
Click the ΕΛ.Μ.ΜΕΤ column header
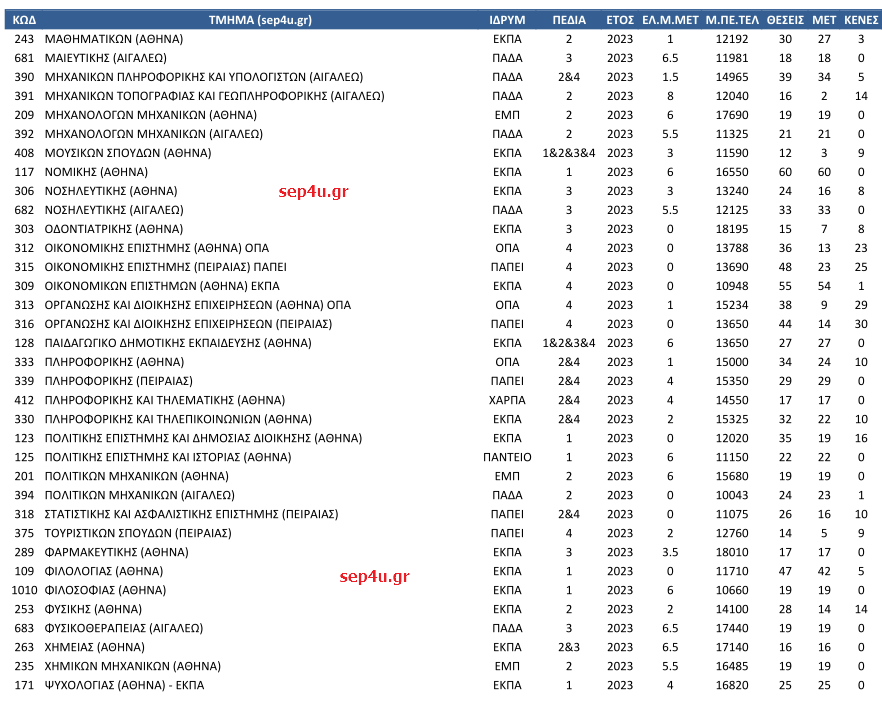(670, 20)
